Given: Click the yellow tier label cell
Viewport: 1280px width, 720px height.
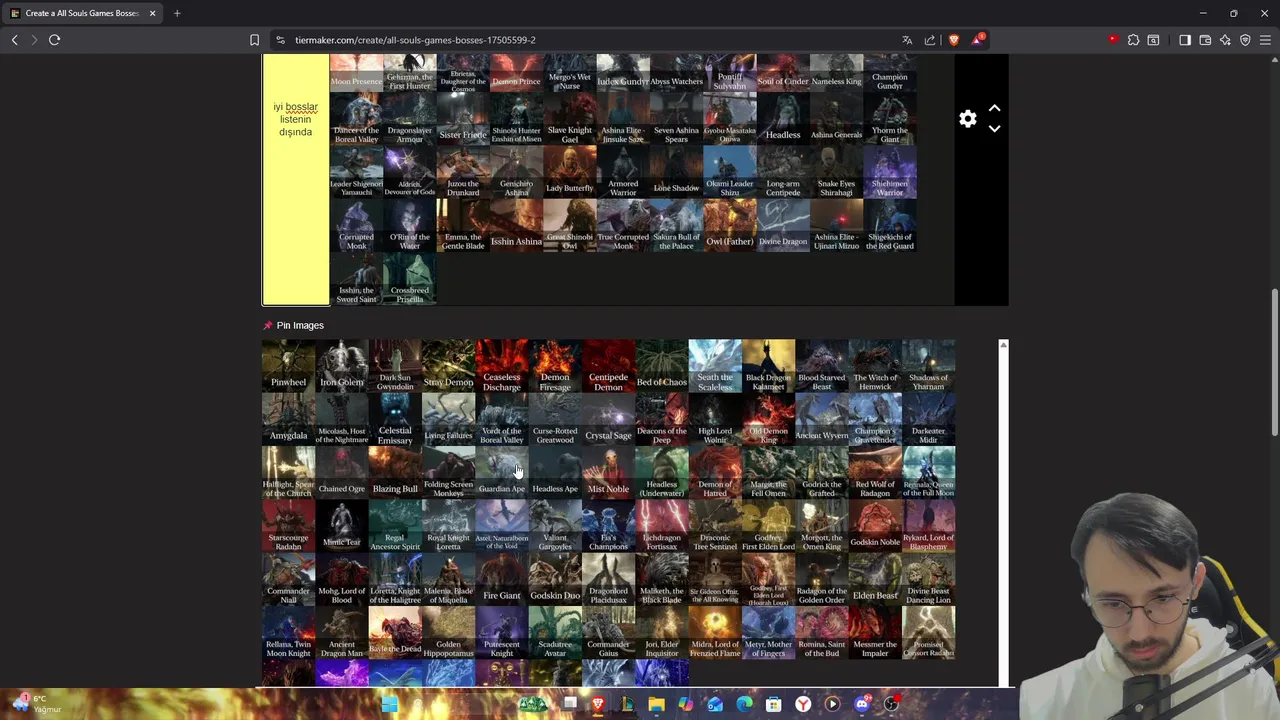Looking at the screenshot, I should 295,180.
